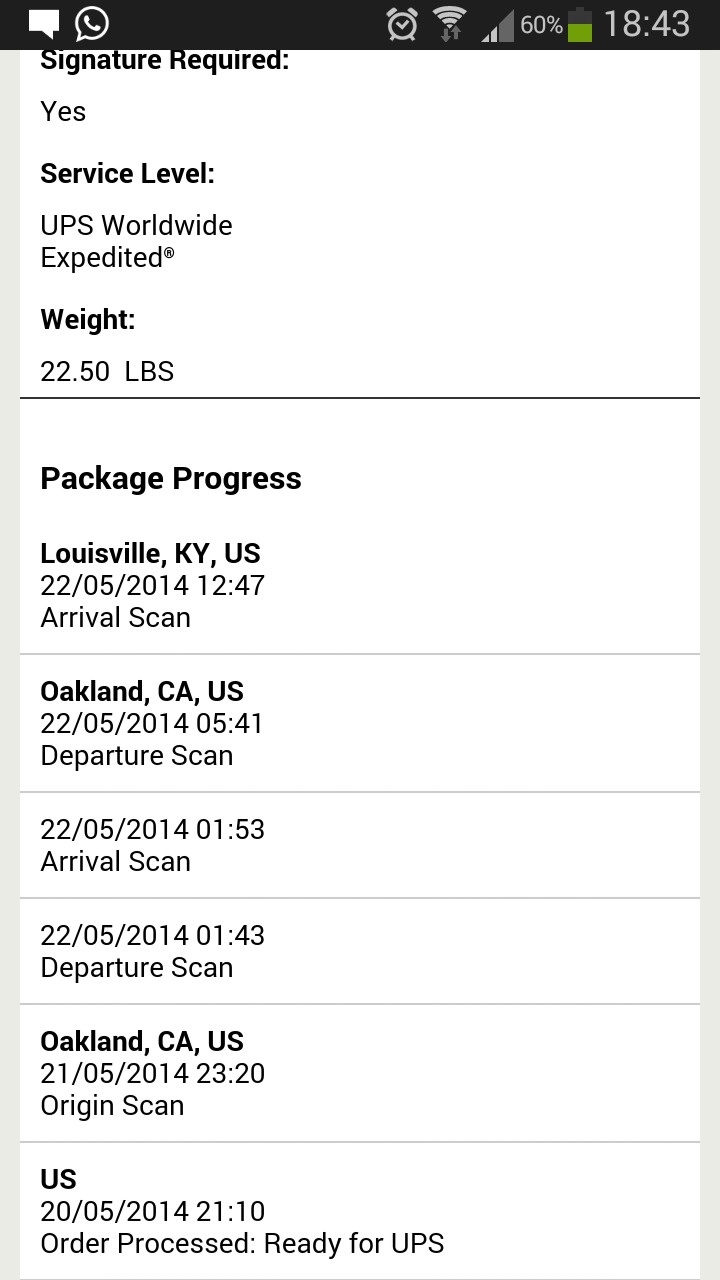This screenshot has width=720, height=1280.
Task: Tap the mobile signal strength icon
Action: (497, 25)
